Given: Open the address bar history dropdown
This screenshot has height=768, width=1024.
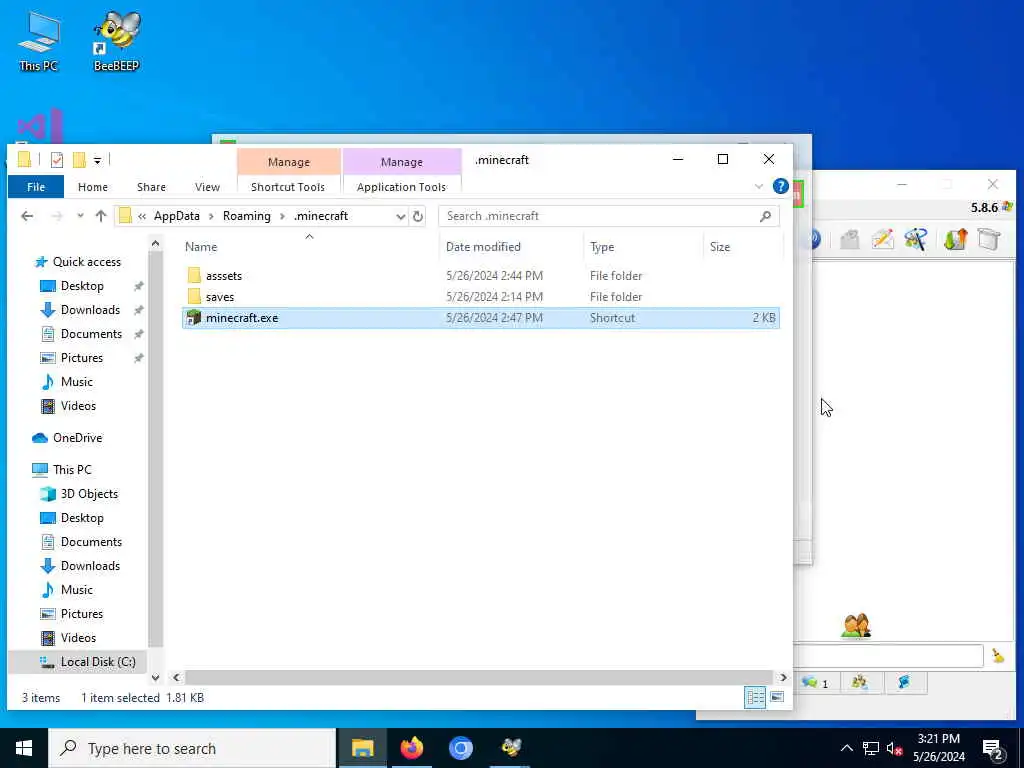Looking at the screenshot, I should [400, 216].
